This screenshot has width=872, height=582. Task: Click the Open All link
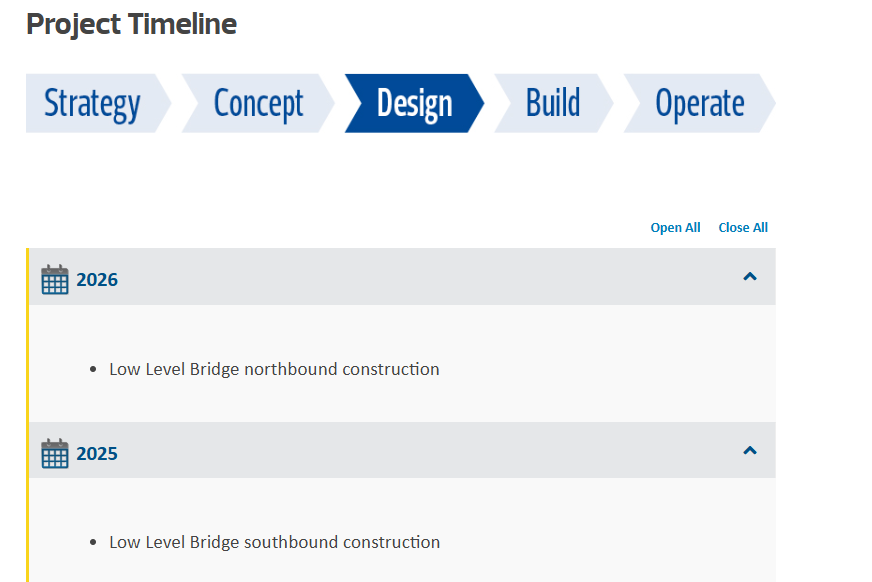click(675, 228)
